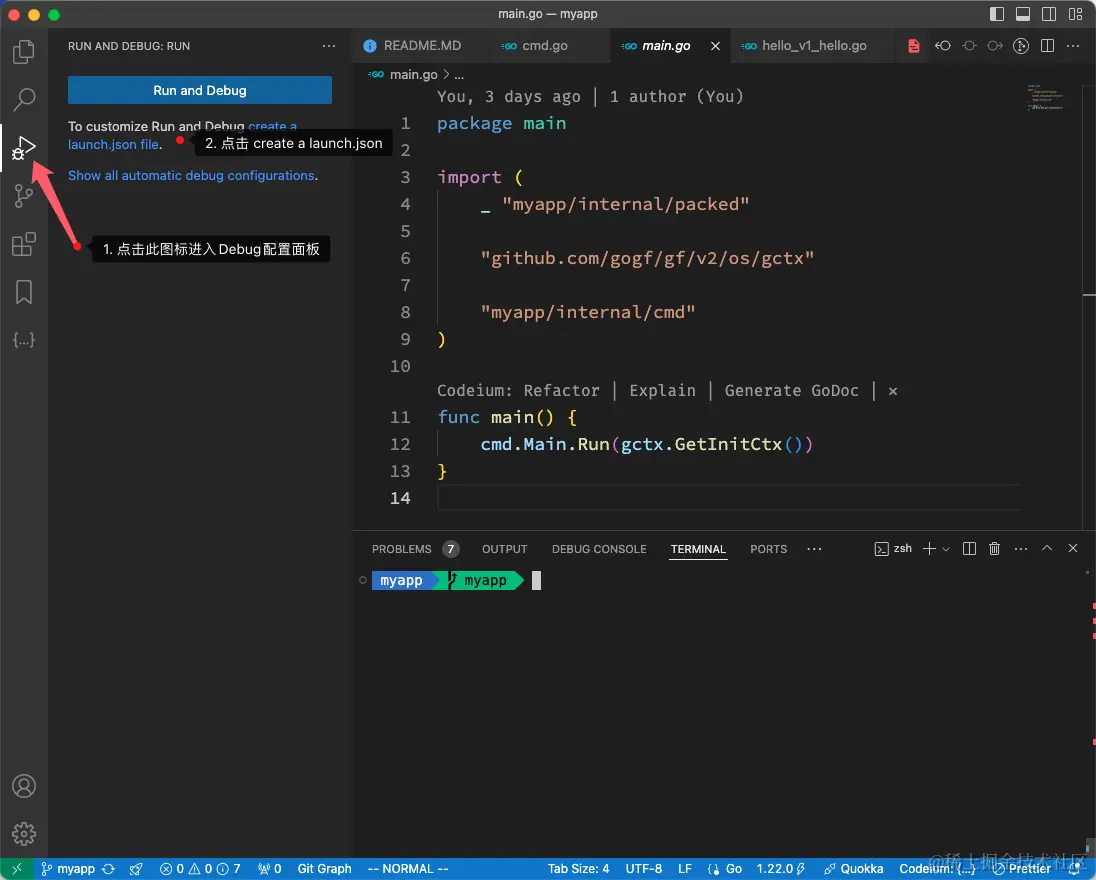Screen dimensions: 1096x880
Task: Close the bottom panel
Action: tap(1073, 549)
